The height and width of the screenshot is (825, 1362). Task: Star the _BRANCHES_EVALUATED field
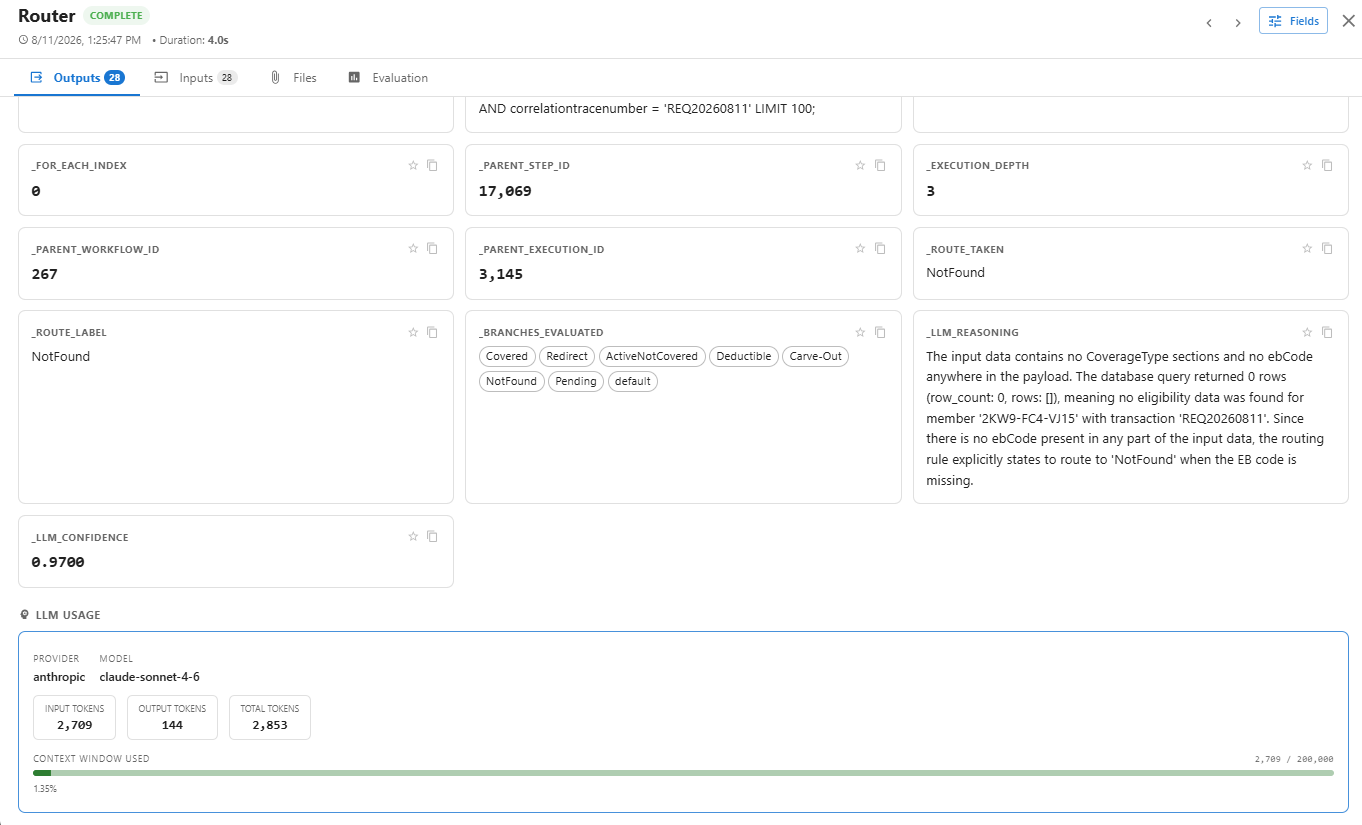click(860, 332)
